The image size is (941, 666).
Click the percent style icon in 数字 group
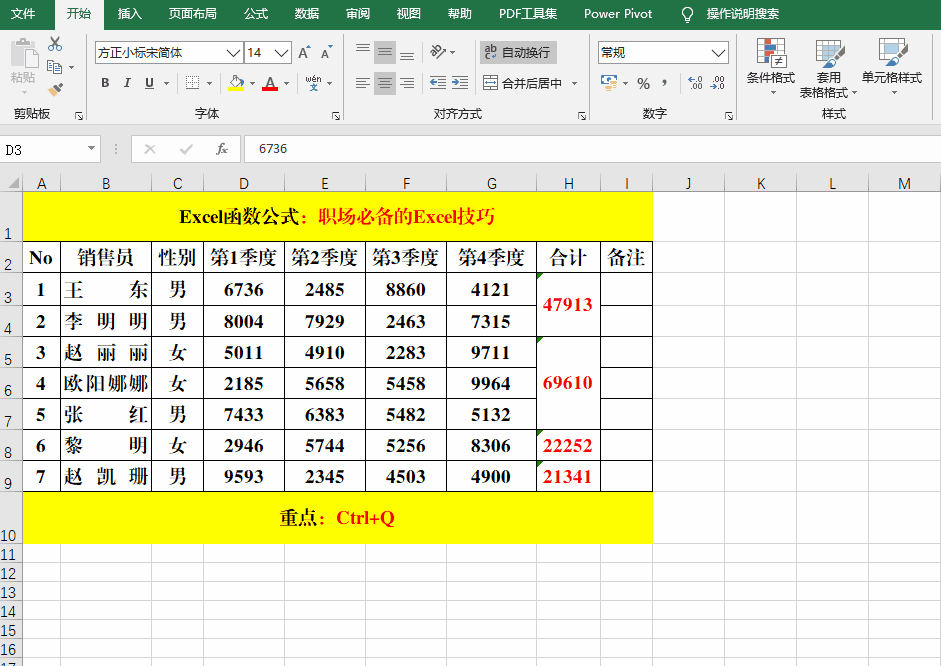(x=646, y=85)
